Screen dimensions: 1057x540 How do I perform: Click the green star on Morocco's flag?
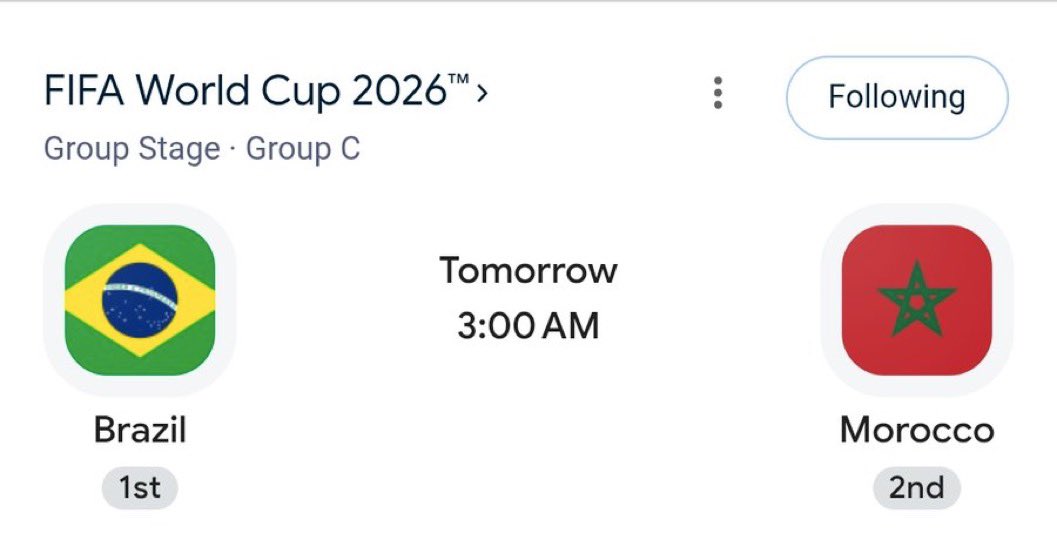[x=917, y=299]
